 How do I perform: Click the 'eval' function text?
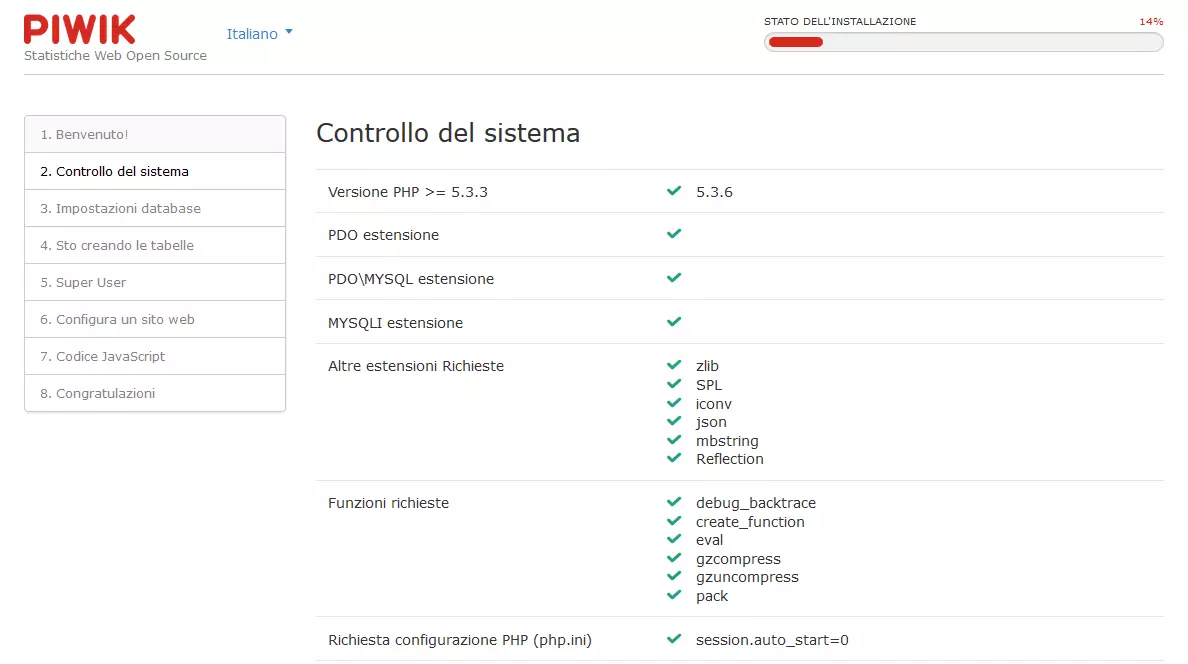tap(709, 540)
